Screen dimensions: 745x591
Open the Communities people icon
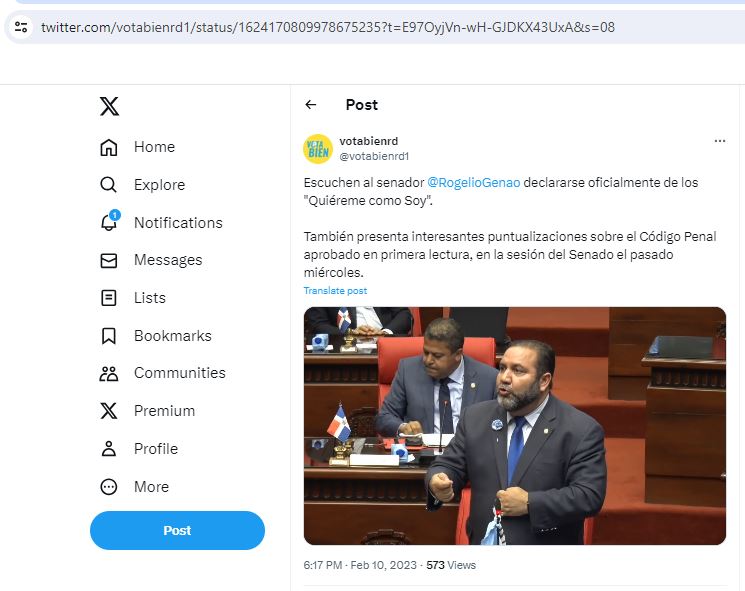(109, 373)
